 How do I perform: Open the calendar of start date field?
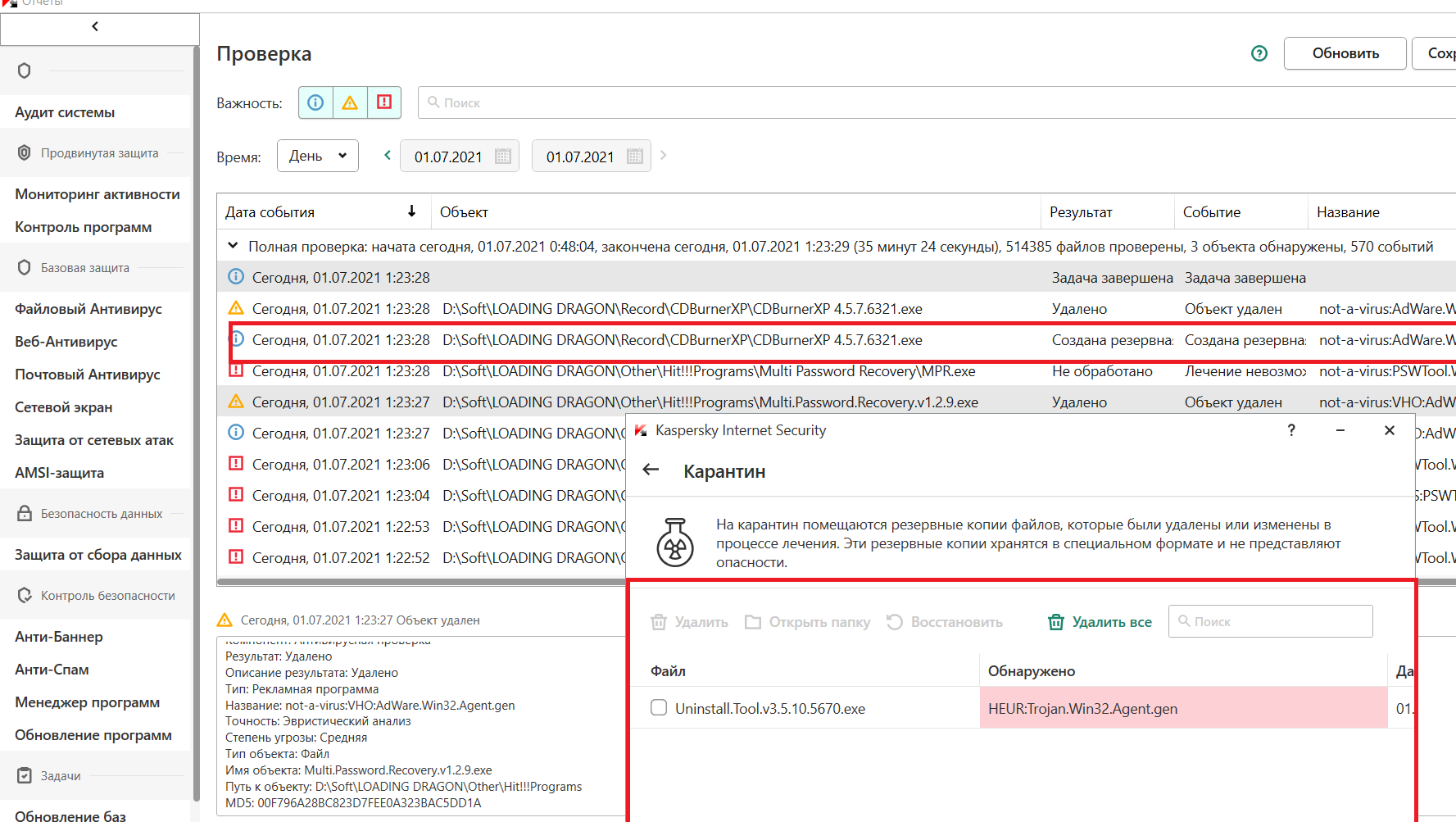[503, 156]
